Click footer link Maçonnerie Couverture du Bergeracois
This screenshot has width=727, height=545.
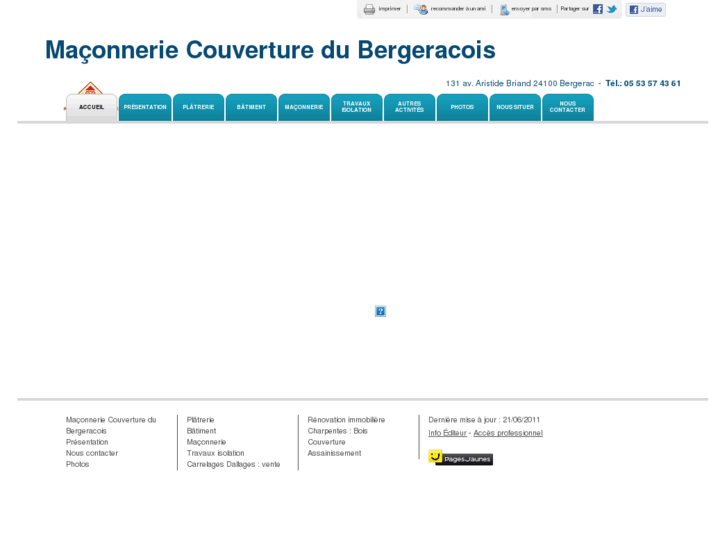[111, 425]
